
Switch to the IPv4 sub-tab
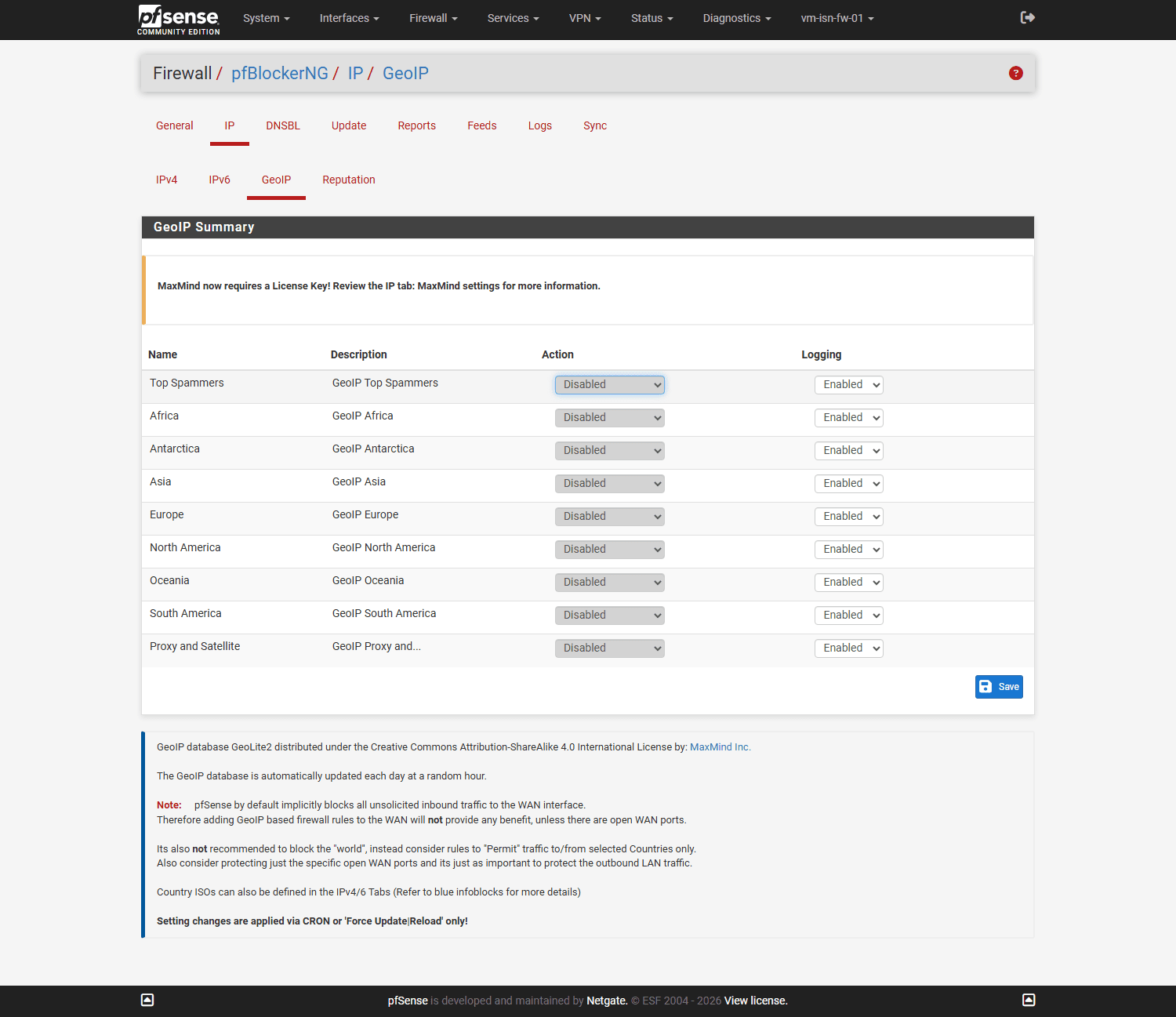[166, 180]
